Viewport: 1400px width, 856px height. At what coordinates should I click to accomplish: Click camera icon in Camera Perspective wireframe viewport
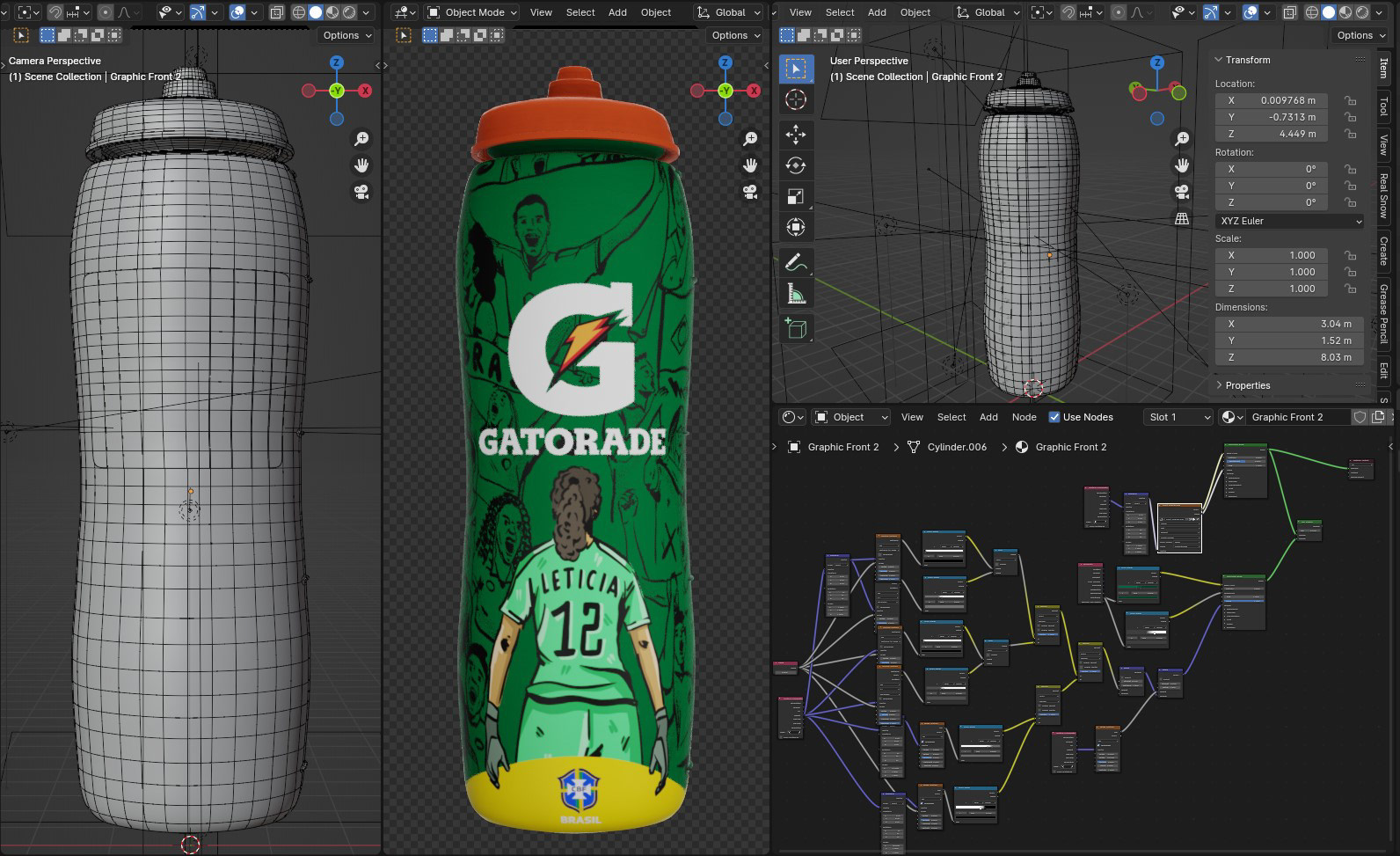361,192
